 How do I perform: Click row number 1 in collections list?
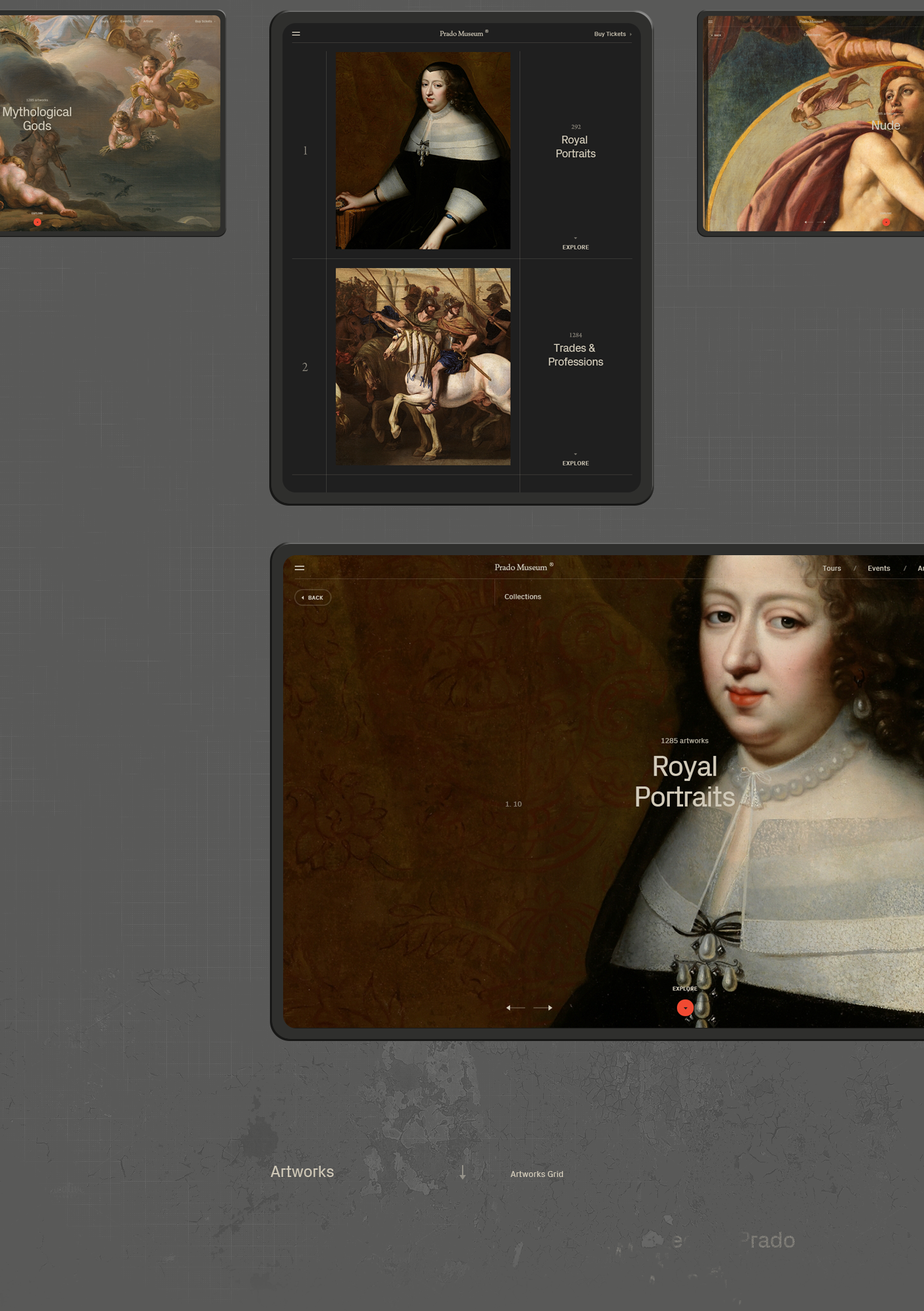[306, 151]
